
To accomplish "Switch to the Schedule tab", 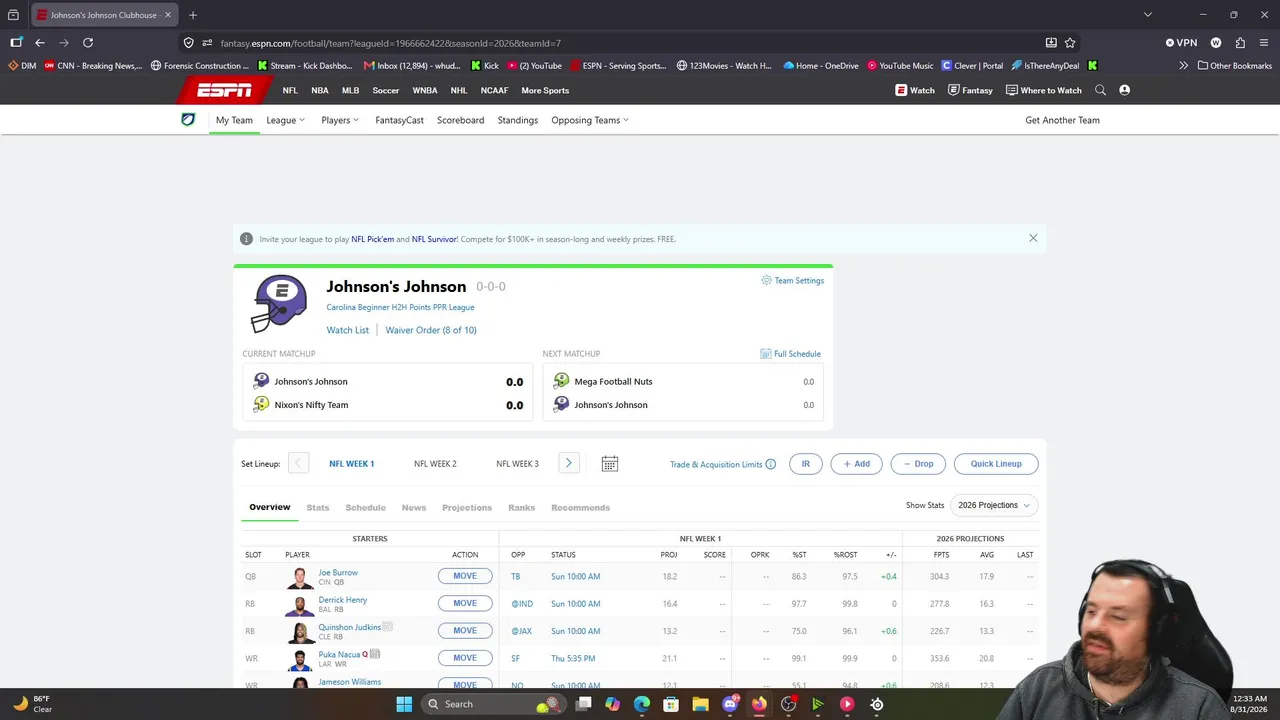I will point(365,507).
